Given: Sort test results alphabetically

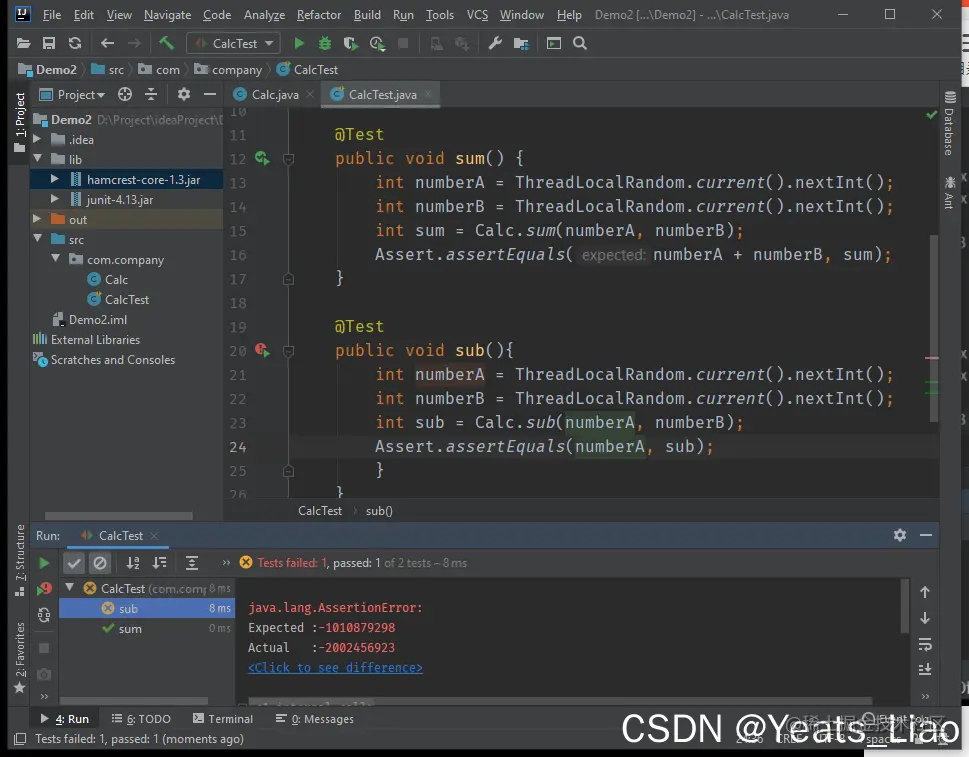Looking at the screenshot, I should 133,563.
